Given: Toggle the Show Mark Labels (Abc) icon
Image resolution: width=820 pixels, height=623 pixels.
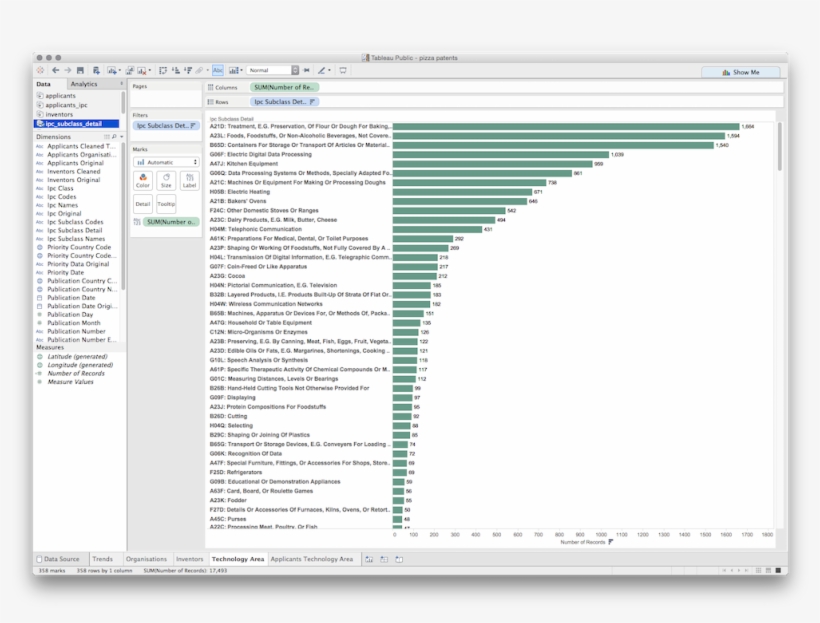Looking at the screenshot, I should (x=218, y=71).
